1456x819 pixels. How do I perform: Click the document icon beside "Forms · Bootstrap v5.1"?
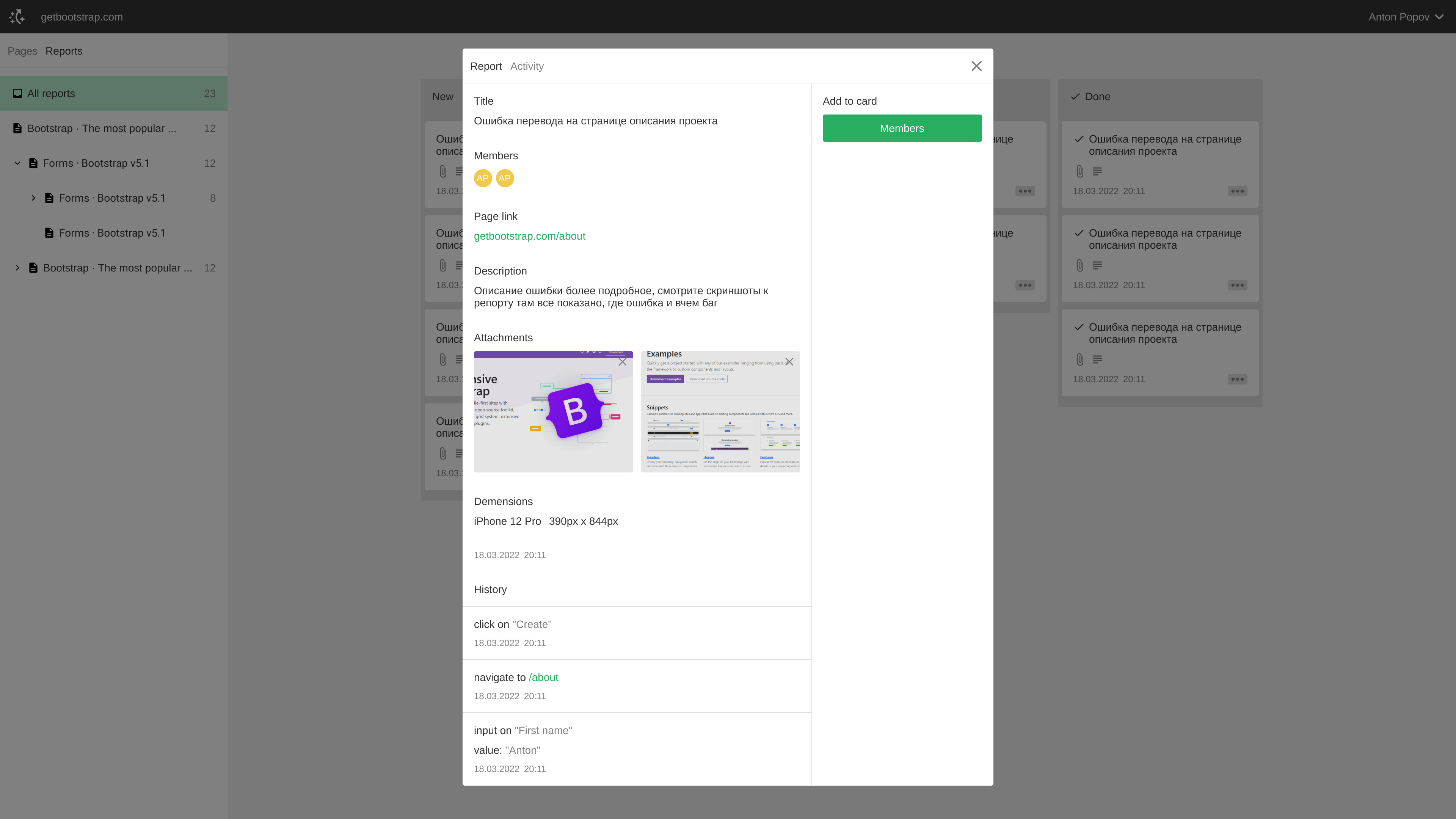32,163
